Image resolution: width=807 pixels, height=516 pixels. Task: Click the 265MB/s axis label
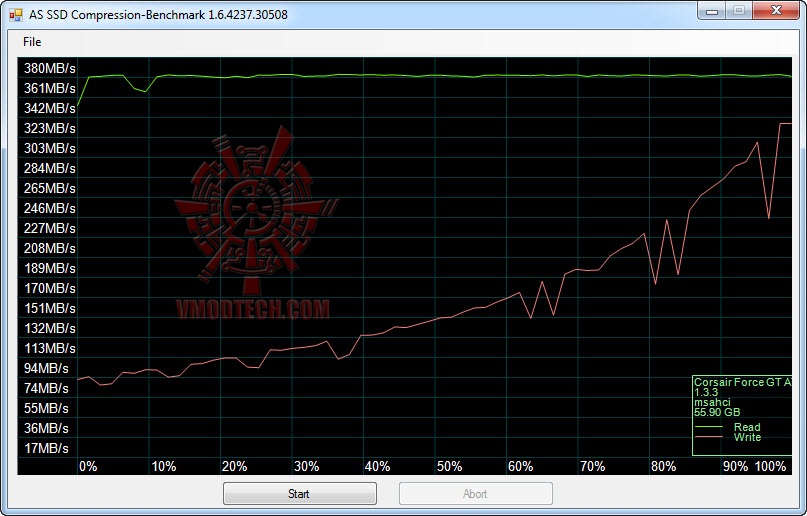pyautogui.click(x=49, y=189)
